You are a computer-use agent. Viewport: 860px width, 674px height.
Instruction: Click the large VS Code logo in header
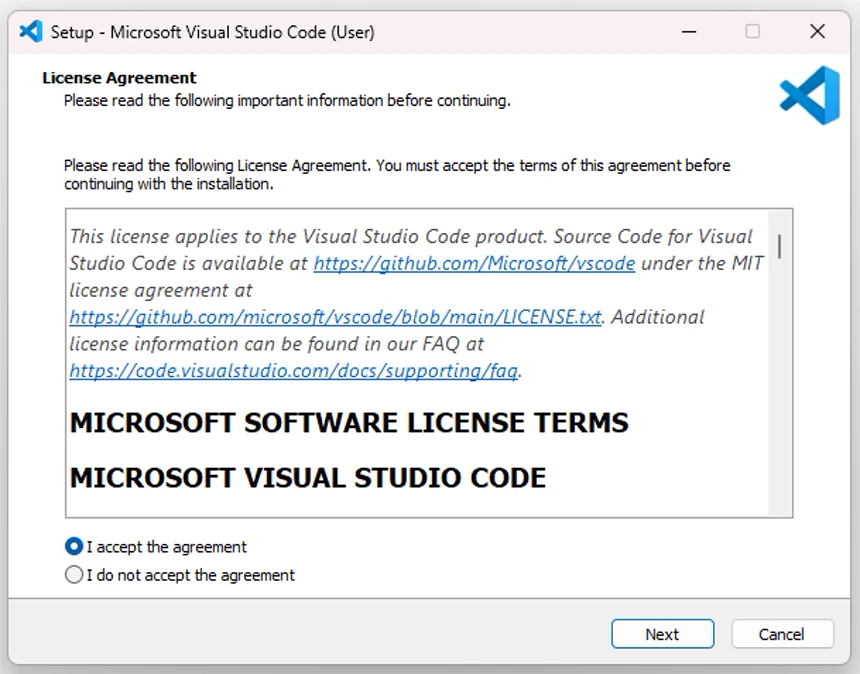(x=810, y=95)
